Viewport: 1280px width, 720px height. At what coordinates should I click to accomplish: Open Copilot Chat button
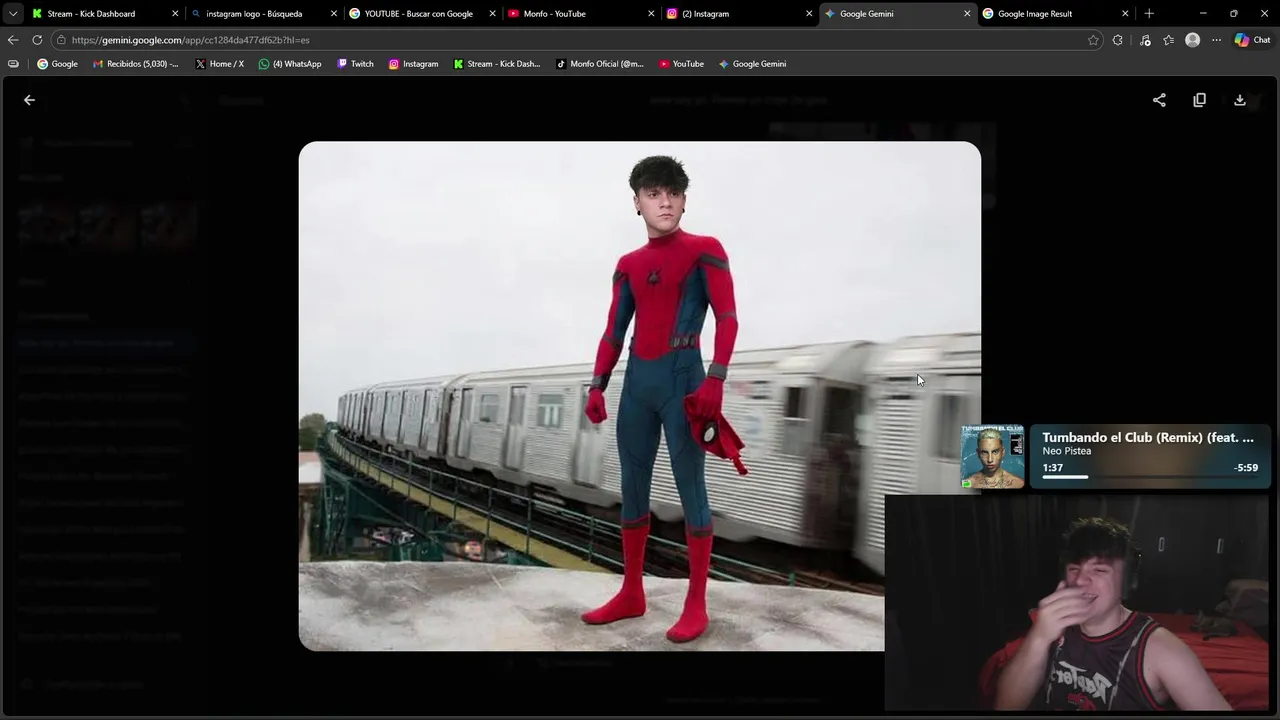[1252, 40]
